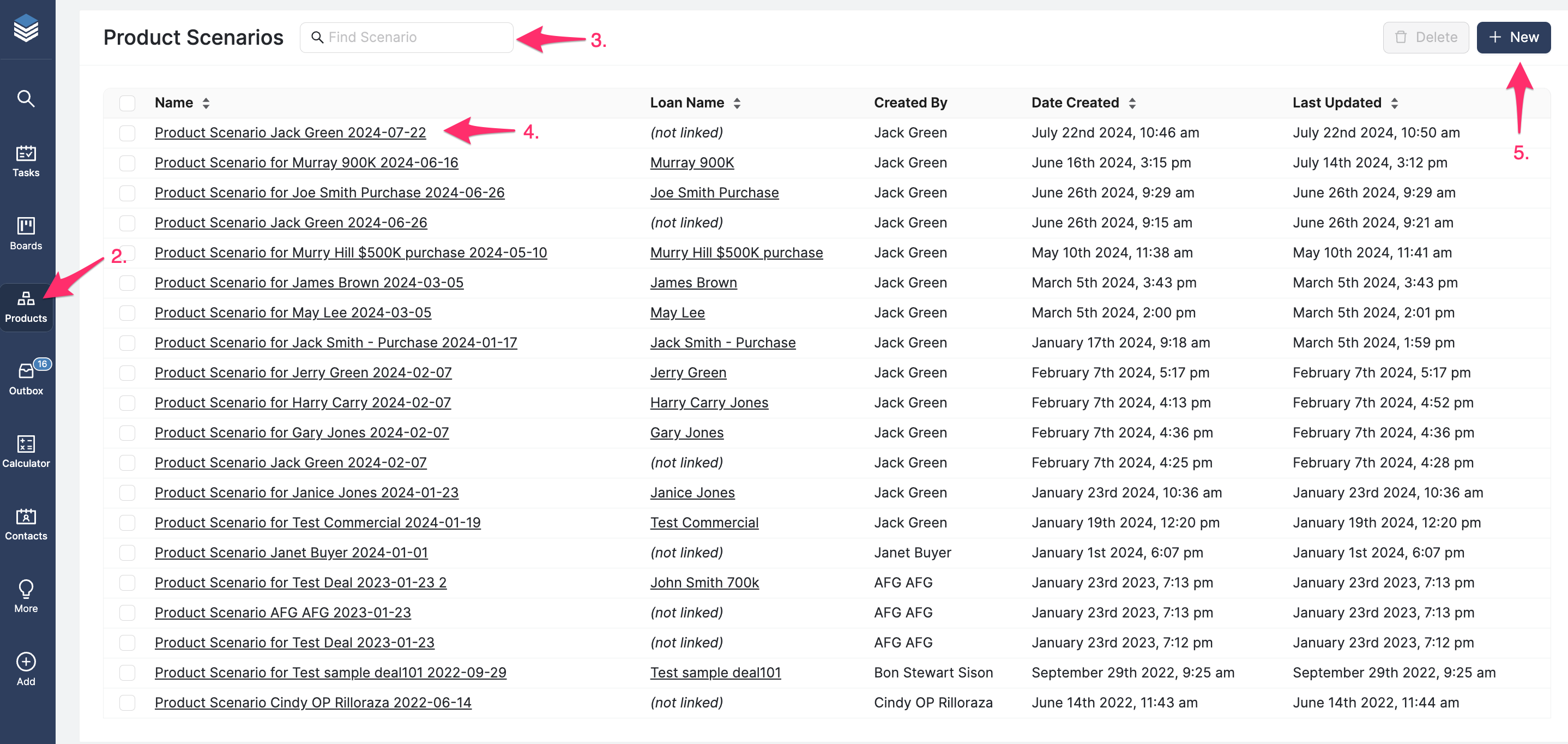Tick the select-all checkbox in table header
Screen dimensions: 1568x744
coord(127,103)
